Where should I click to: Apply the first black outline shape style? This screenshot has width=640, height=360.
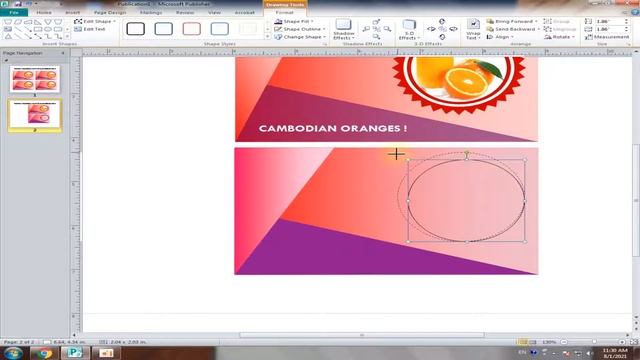point(136,29)
